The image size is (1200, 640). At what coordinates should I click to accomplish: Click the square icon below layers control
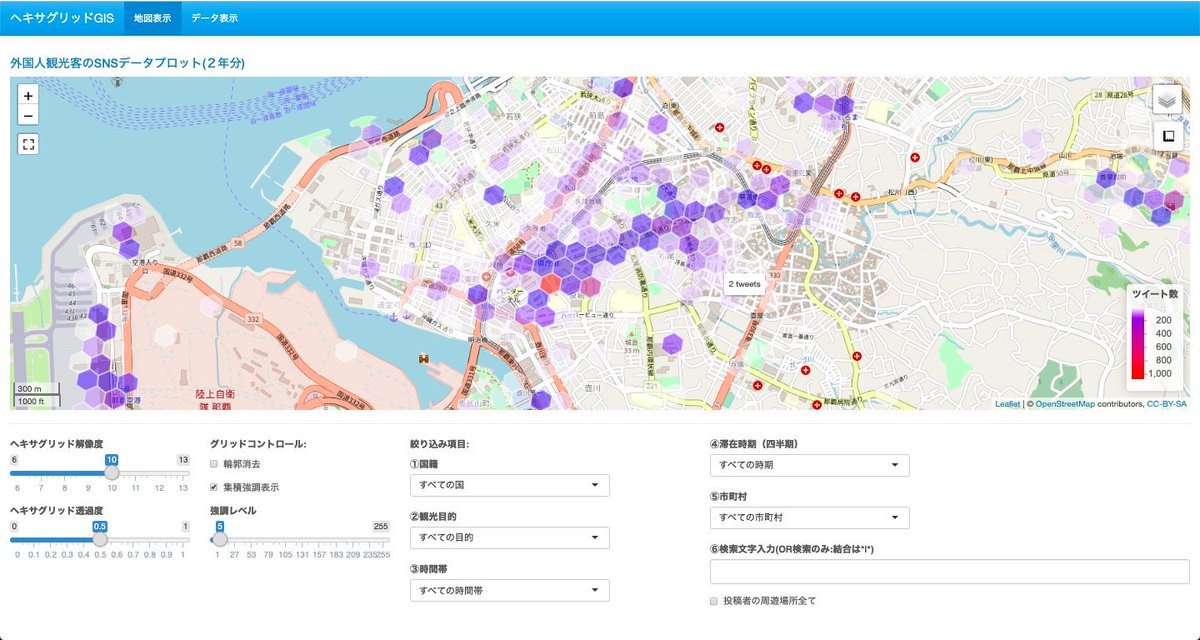(1167, 135)
